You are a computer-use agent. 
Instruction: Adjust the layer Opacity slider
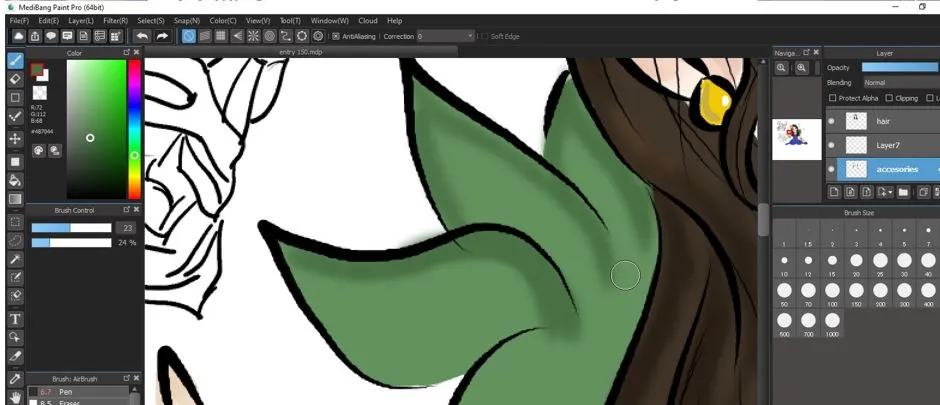[x=900, y=68]
